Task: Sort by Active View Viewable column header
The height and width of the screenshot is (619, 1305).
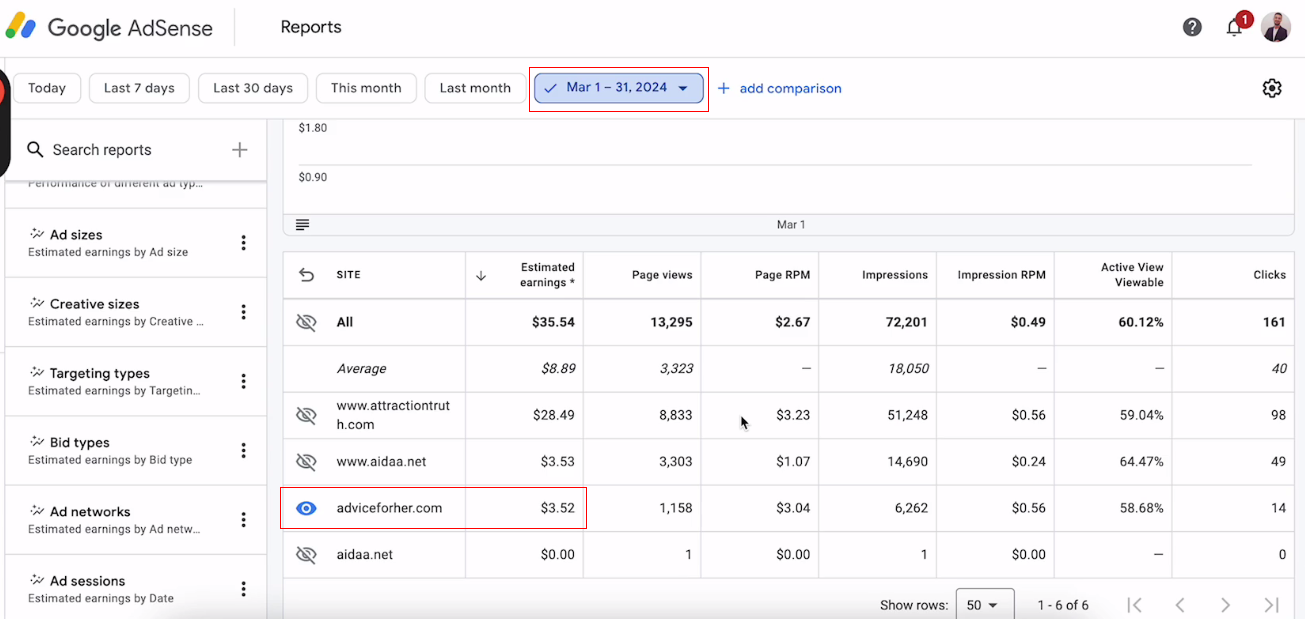Action: 1132,275
